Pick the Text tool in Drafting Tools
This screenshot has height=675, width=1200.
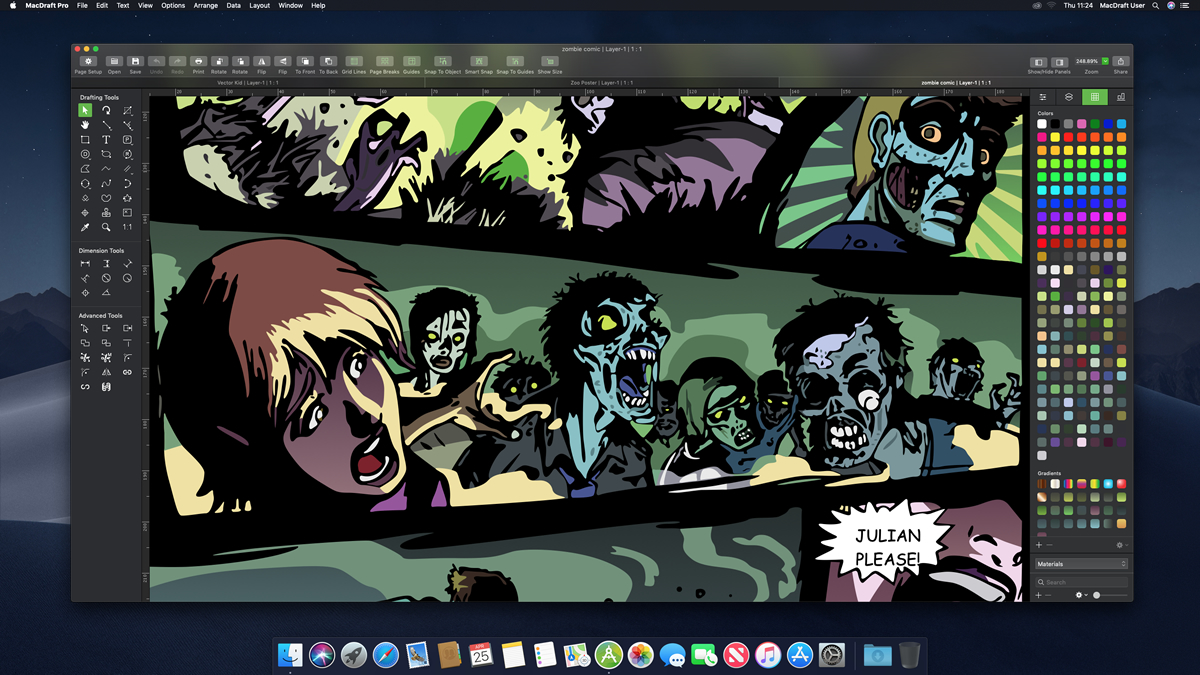click(106, 140)
